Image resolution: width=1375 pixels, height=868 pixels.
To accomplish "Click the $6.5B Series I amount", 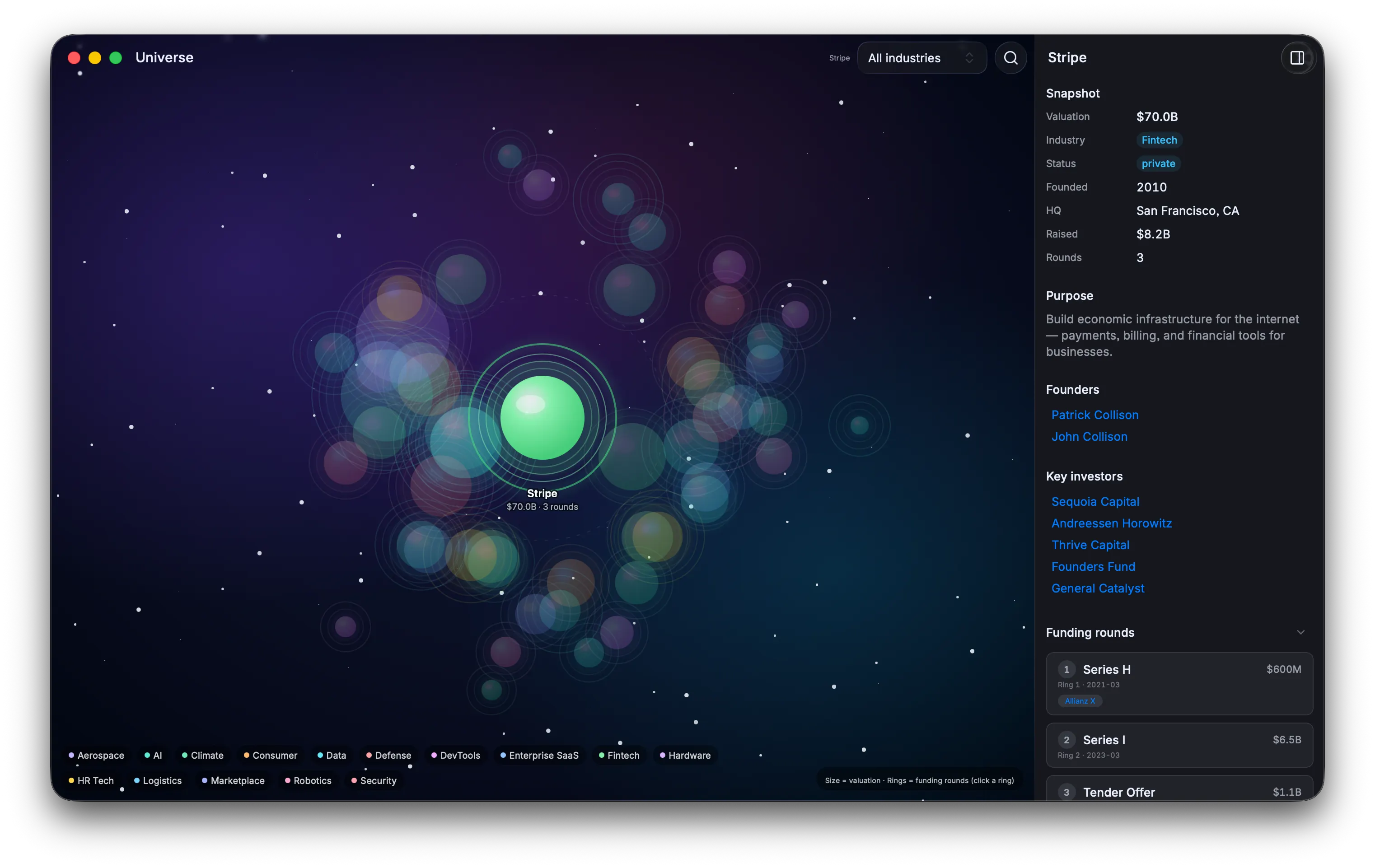I will pos(1286,740).
